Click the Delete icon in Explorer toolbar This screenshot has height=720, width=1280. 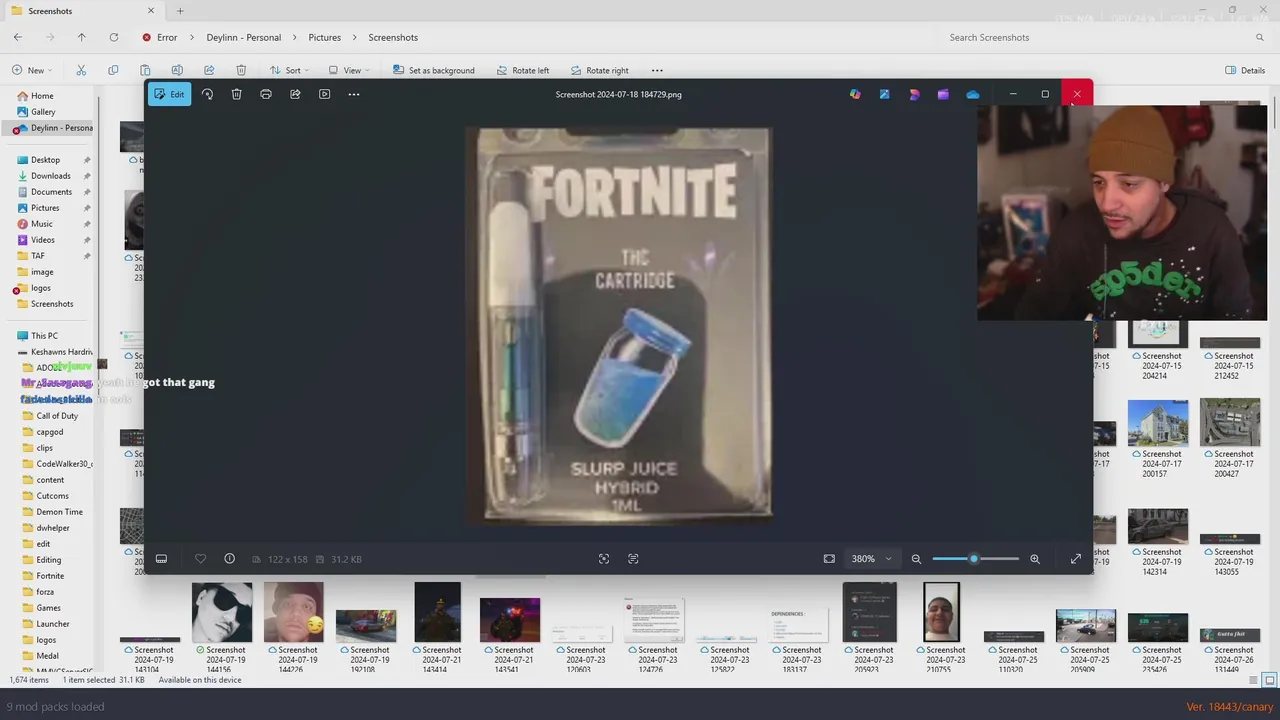(x=241, y=70)
